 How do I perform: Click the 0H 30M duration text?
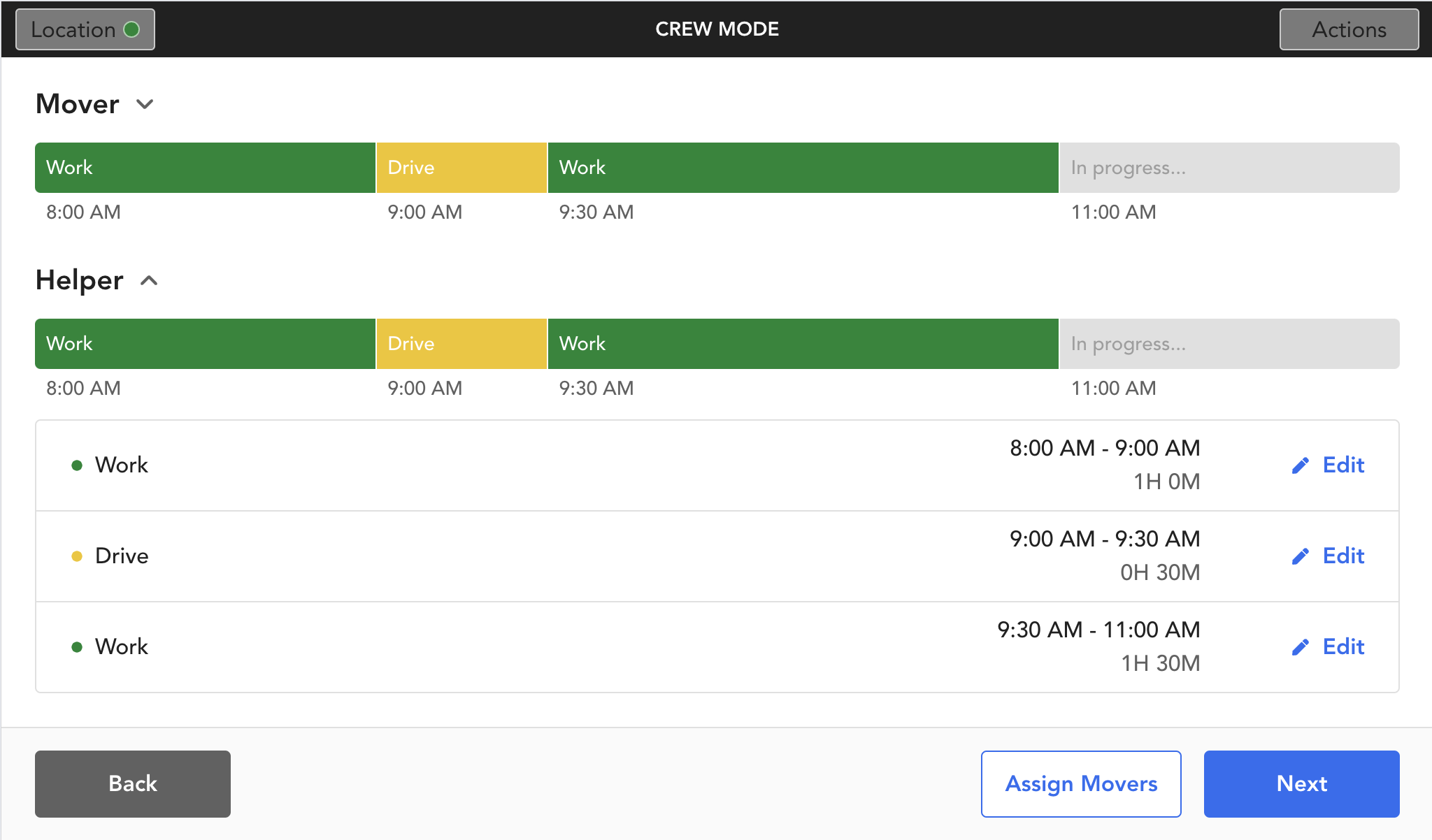tap(1160, 572)
